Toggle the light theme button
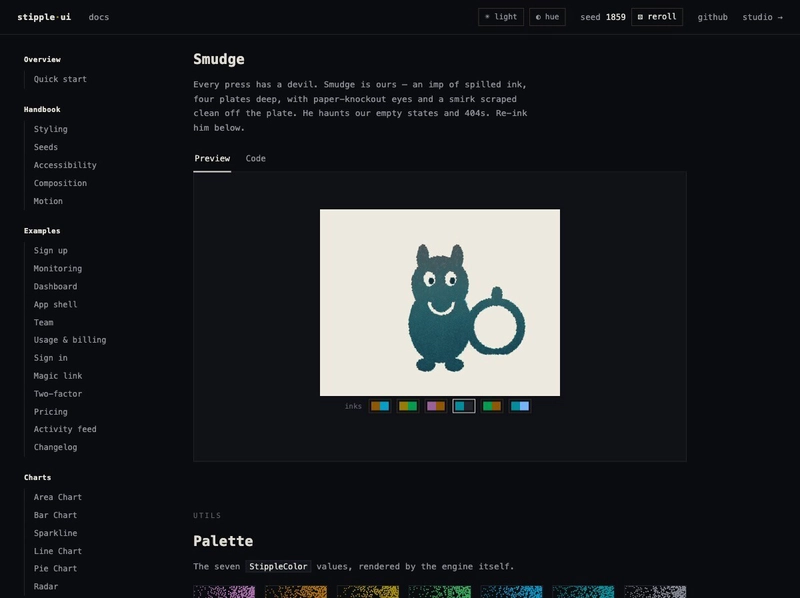The width and height of the screenshot is (800, 598). click(501, 17)
